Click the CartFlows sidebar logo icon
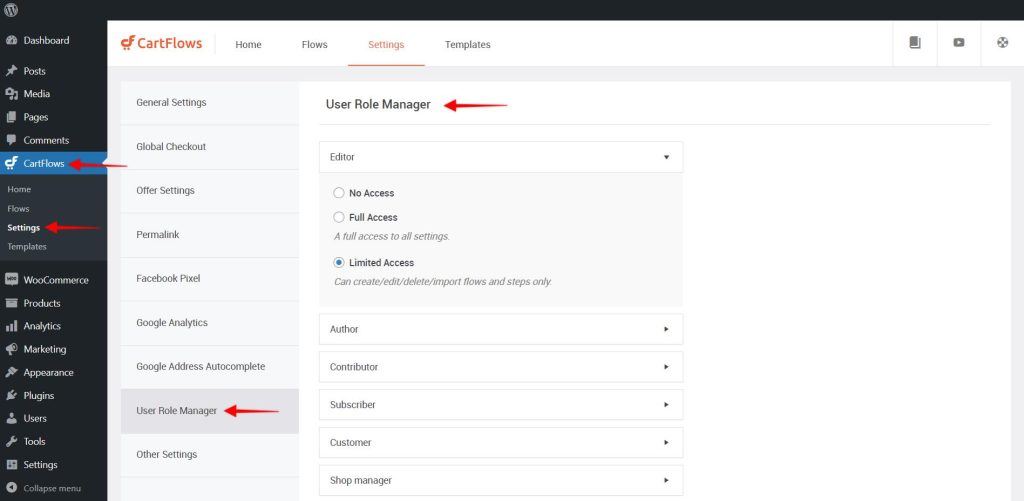Viewport: 1024px width, 501px height. [11, 163]
